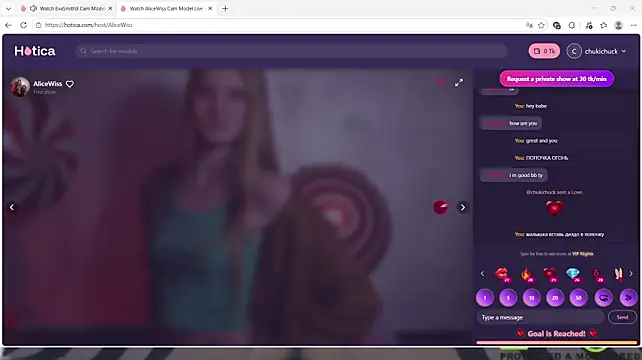Send the legs gift at the row end
This screenshot has width=642, height=360.
(x=618, y=274)
